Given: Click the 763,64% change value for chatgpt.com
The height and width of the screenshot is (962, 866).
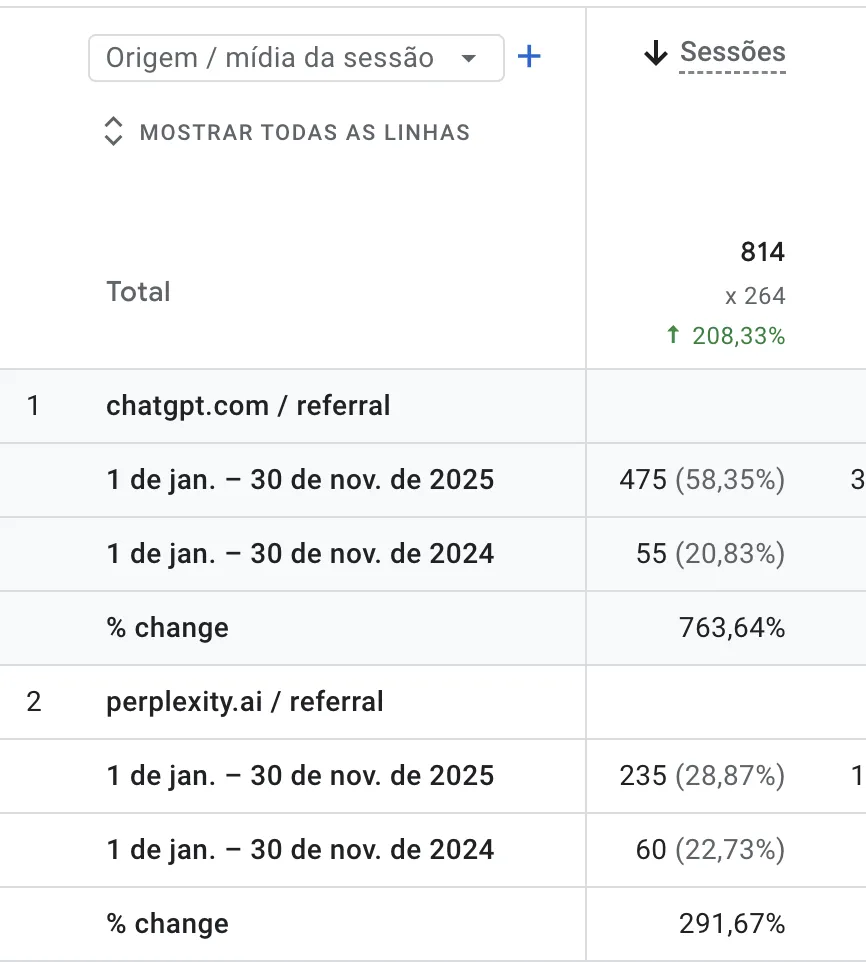Looking at the screenshot, I should 725,627.
